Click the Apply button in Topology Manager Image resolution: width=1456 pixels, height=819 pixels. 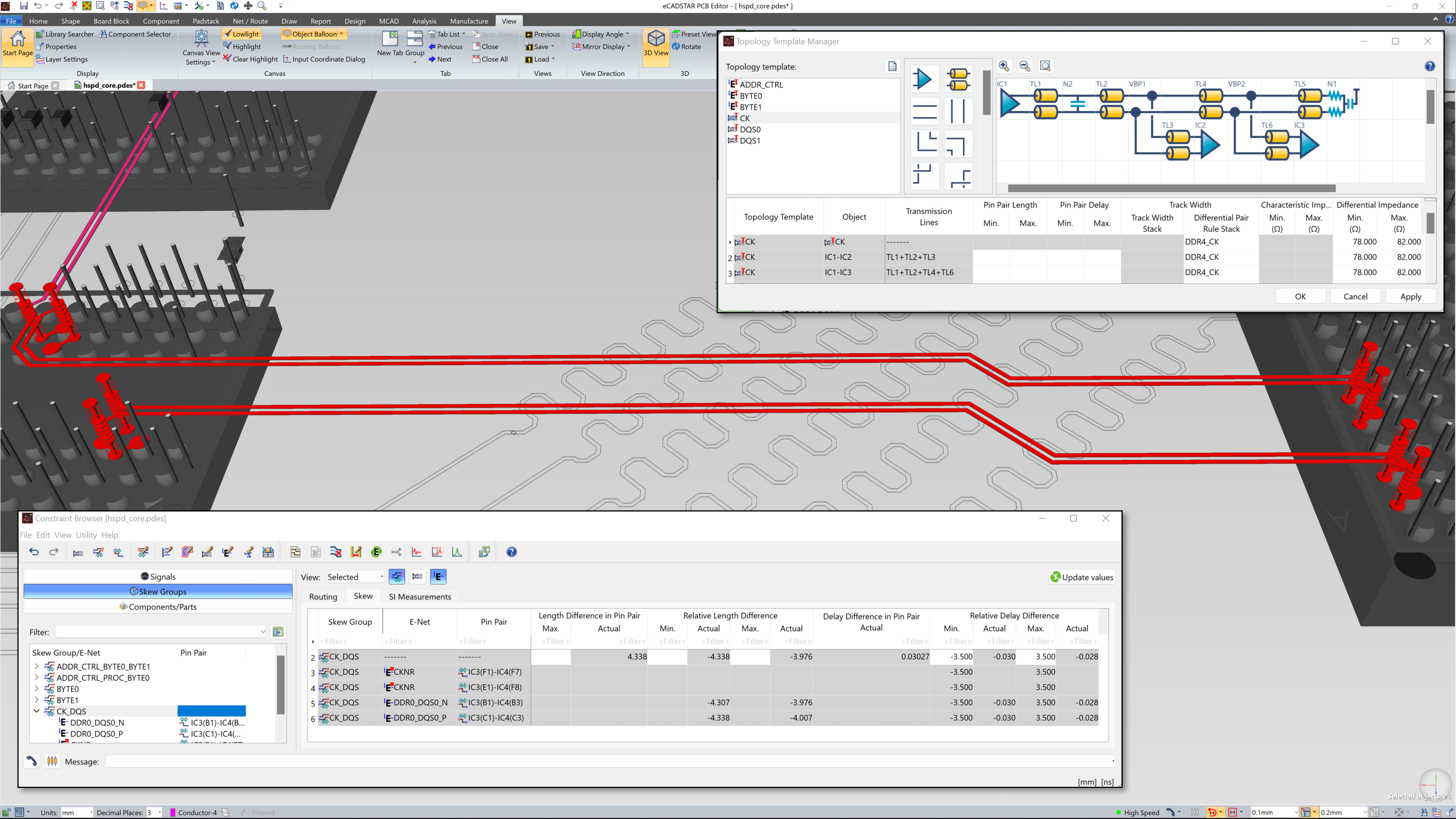(x=1410, y=296)
